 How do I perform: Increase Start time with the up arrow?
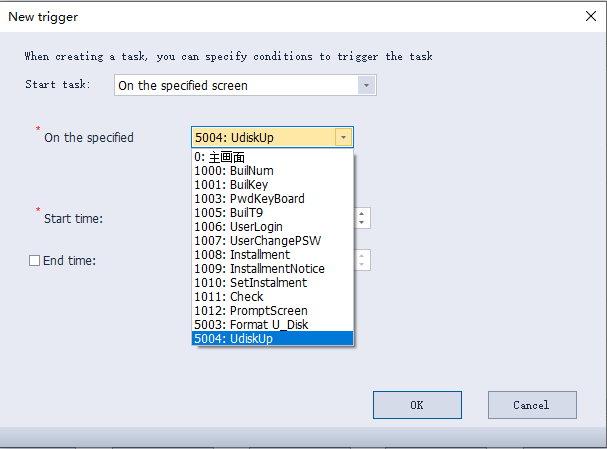tap(361, 213)
